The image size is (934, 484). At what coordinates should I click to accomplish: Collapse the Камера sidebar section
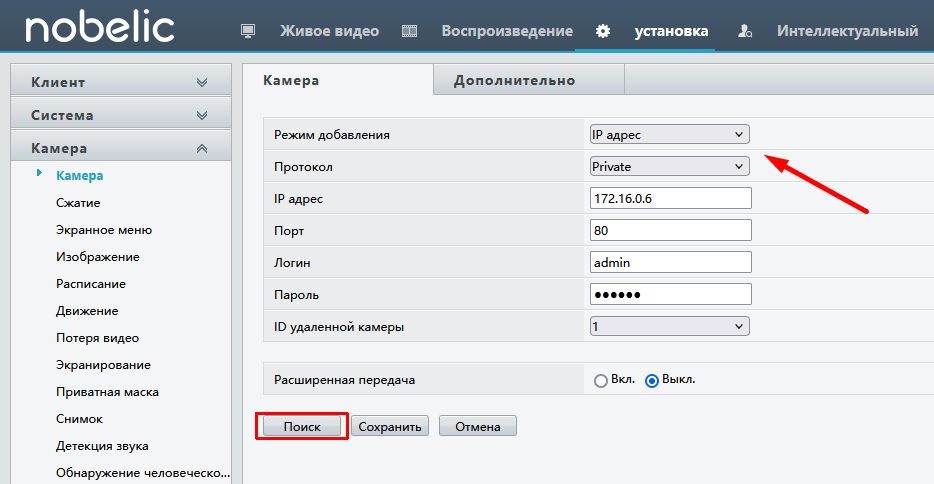[121, 148]
